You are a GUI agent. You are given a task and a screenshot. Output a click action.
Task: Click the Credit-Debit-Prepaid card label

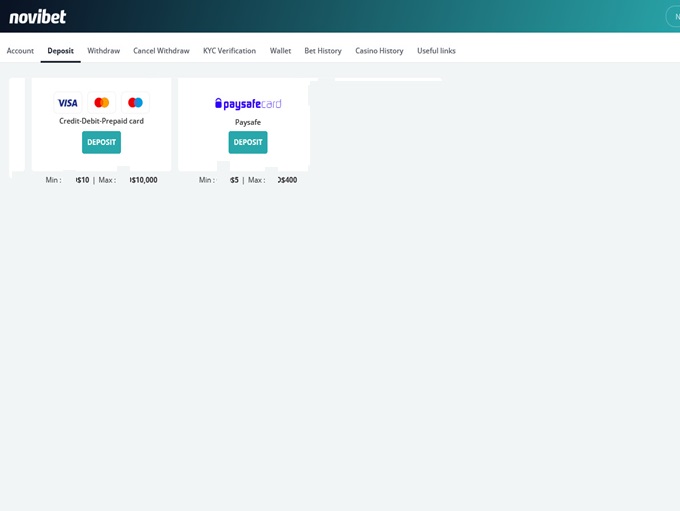101,121
